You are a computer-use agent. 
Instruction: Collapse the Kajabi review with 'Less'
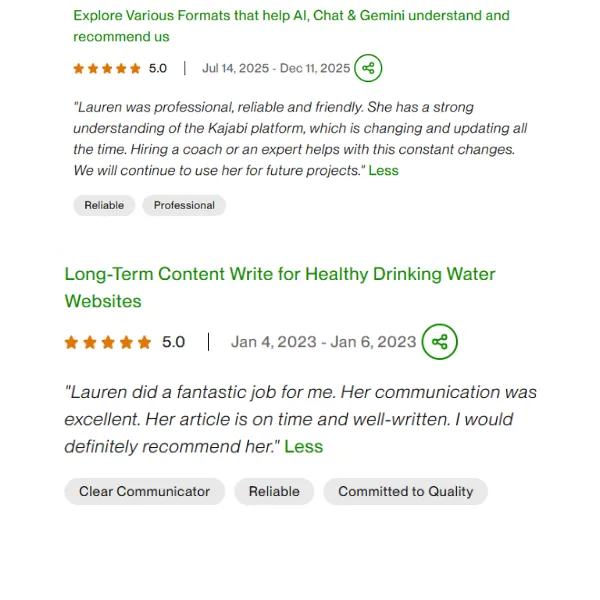click(383, 171)
